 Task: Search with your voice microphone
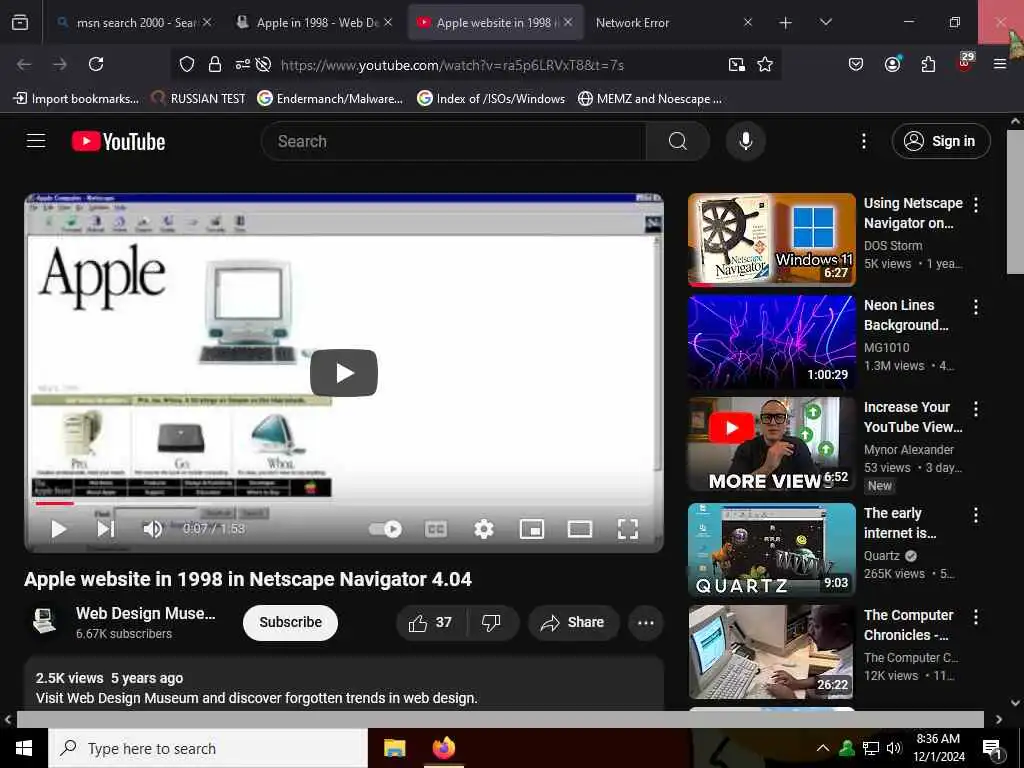[745, 141]
